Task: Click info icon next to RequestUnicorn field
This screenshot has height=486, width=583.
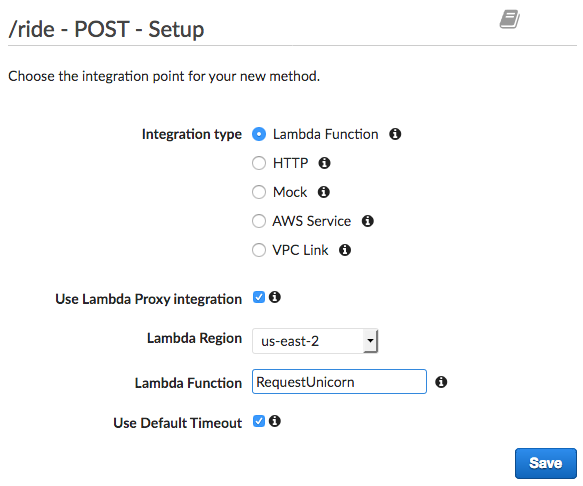Action: (x=441, y=382)
